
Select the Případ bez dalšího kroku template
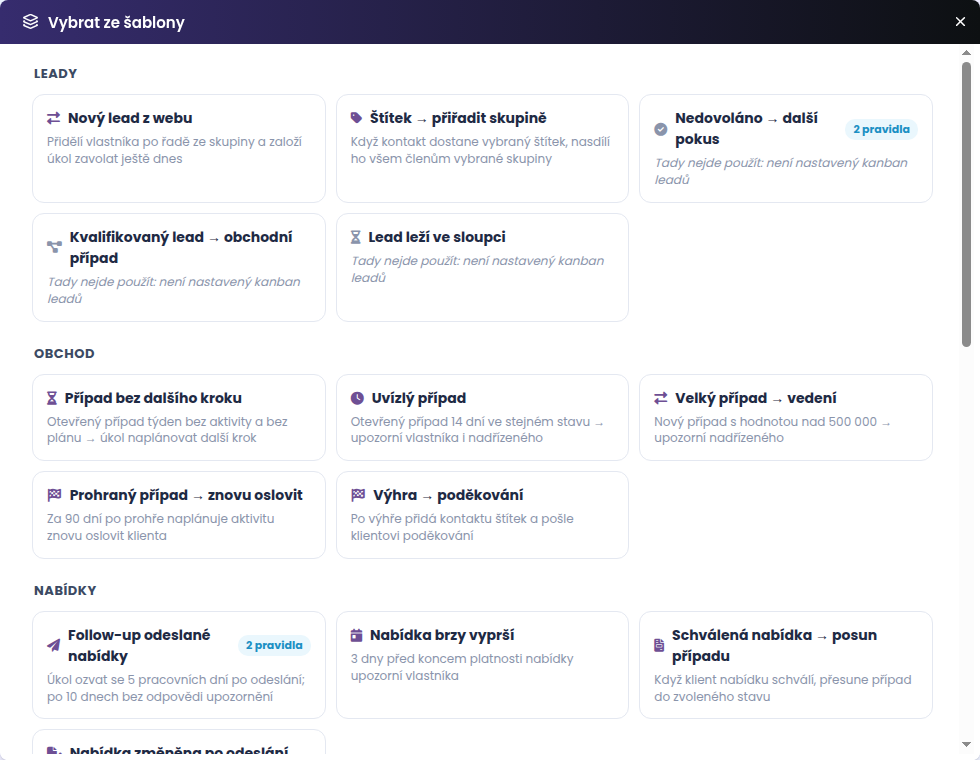(179, 418)
